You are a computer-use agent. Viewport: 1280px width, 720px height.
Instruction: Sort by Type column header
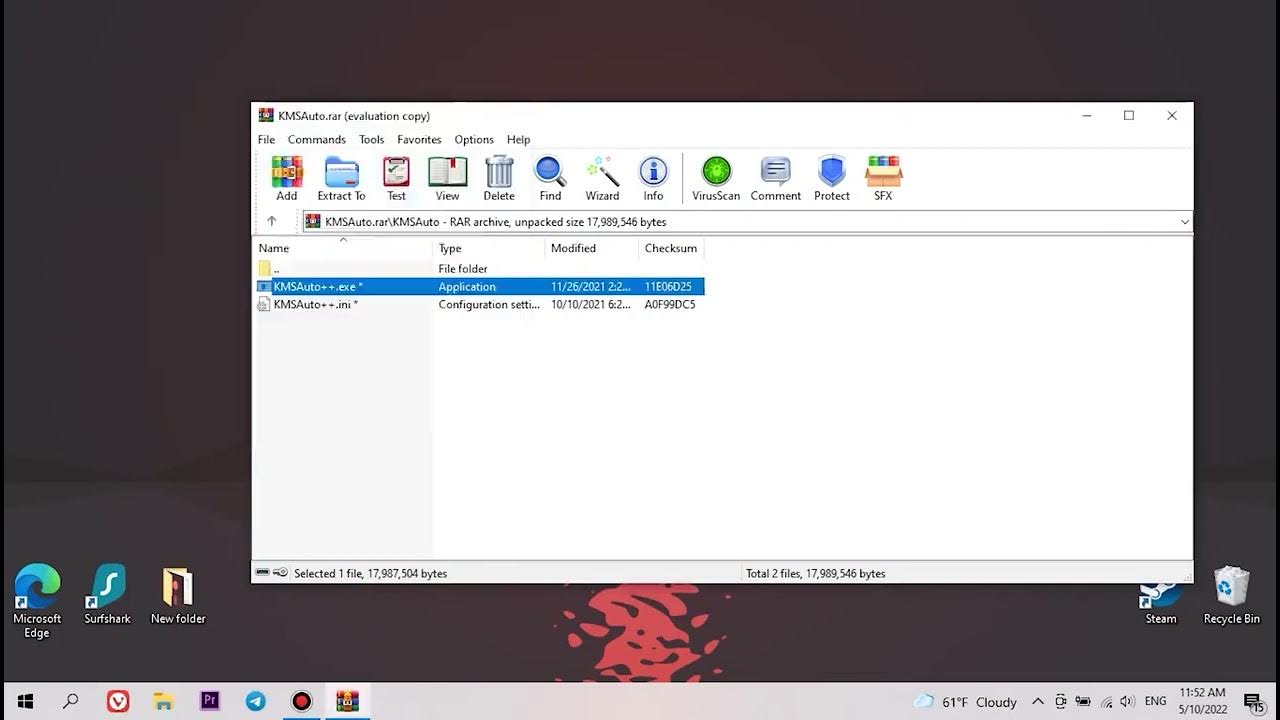click(489, 248)
